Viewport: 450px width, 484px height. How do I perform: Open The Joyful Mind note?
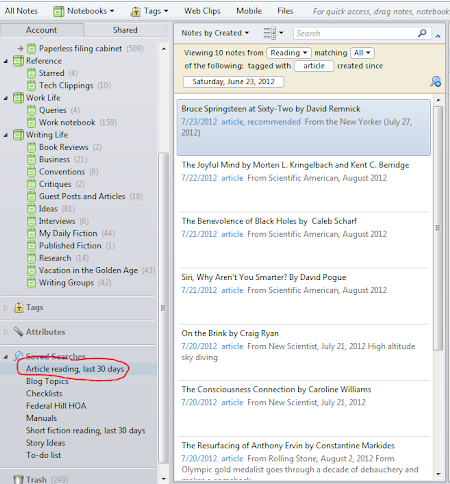tap(304, 184)
